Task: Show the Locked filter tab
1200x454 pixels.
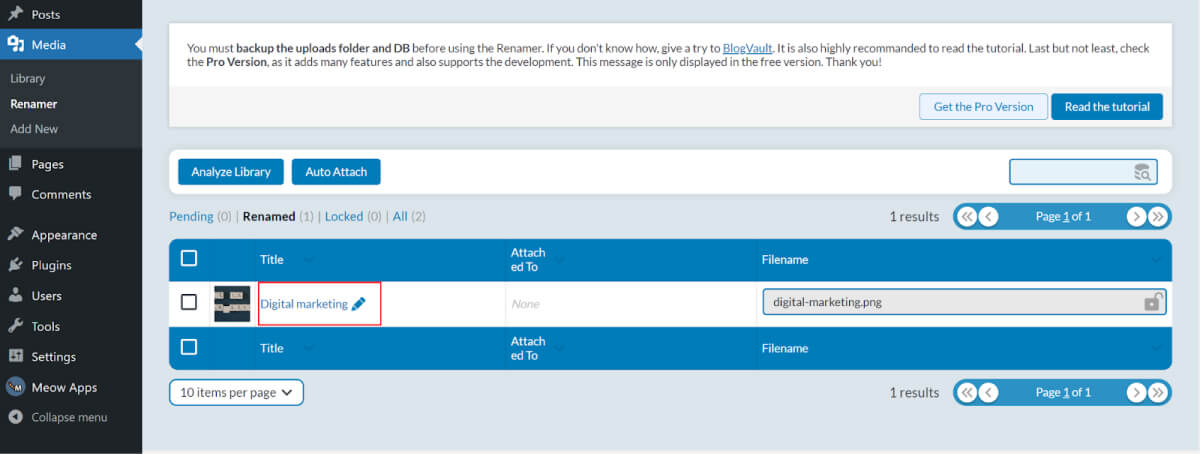Action: click(x=344, y=216)
